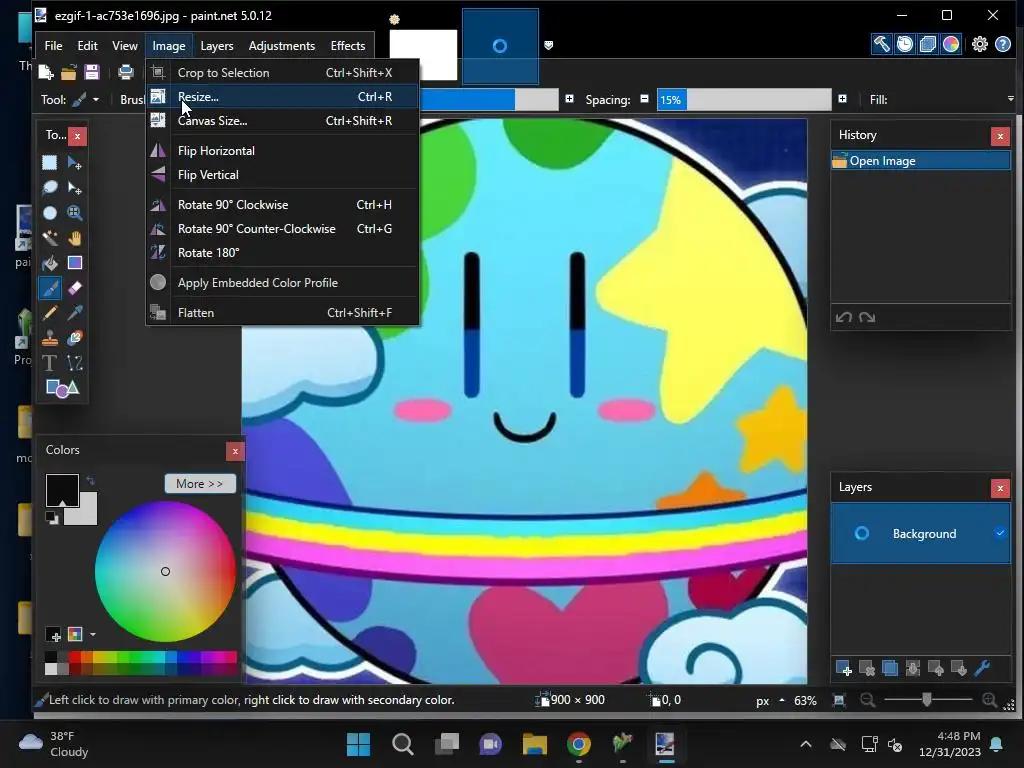Viewport: 1024px width, 768px height.
Task: Open the palette management dropdown arrow
Action: click(x=93, y=634)
